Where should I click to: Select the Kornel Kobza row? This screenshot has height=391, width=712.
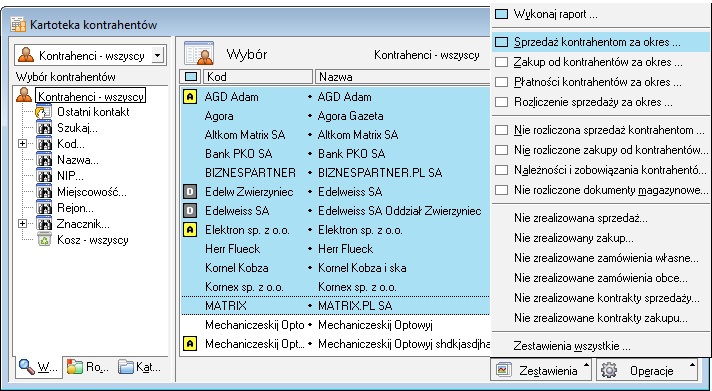pyautogui.click(x=336, y=268)
